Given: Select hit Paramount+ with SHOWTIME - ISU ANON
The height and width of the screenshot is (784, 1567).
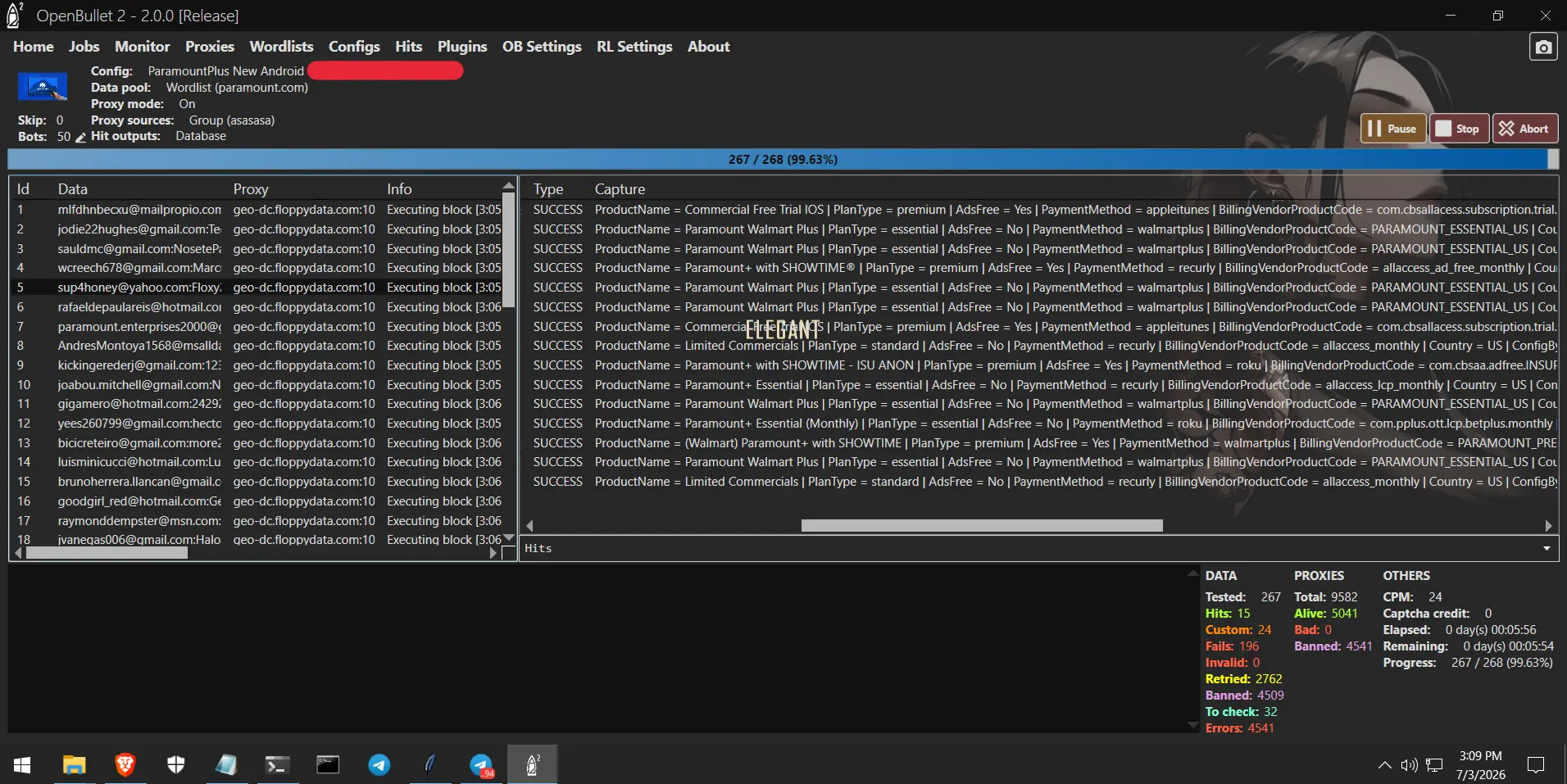Looking at the screenshot, I should point(1041,365).
